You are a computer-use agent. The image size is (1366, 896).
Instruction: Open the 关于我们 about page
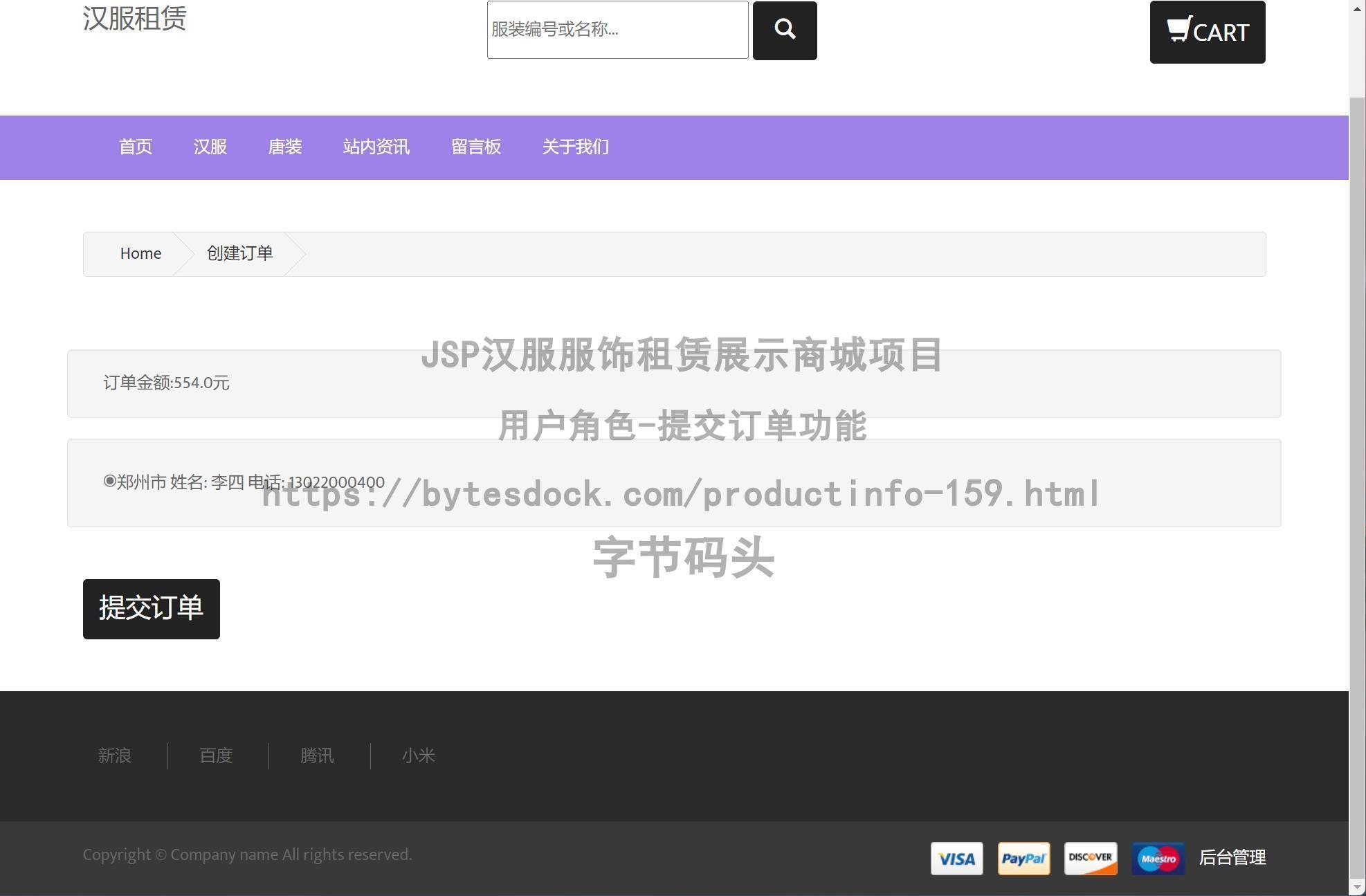point(576,147)
